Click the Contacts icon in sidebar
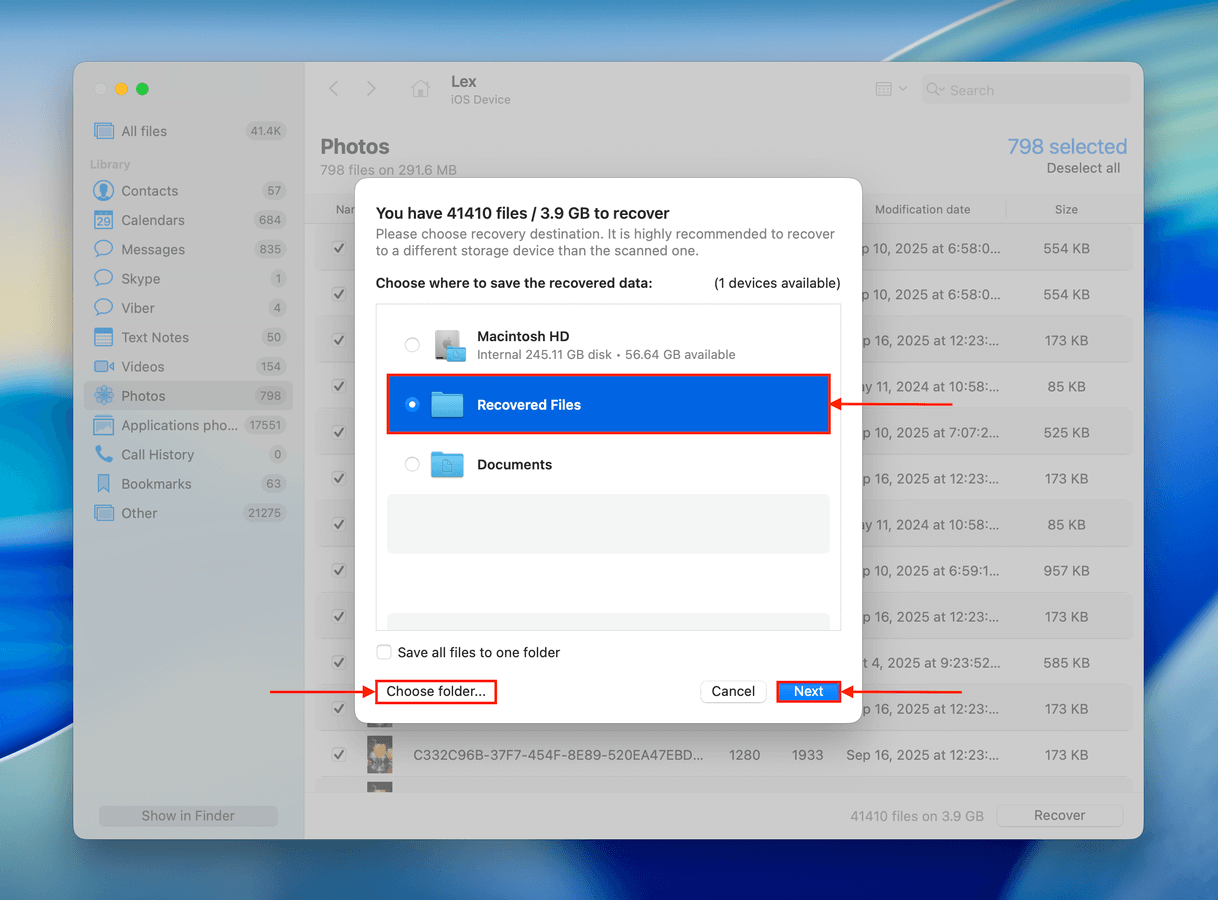Viewport: 1218px width, 900px height. (103, 191)
